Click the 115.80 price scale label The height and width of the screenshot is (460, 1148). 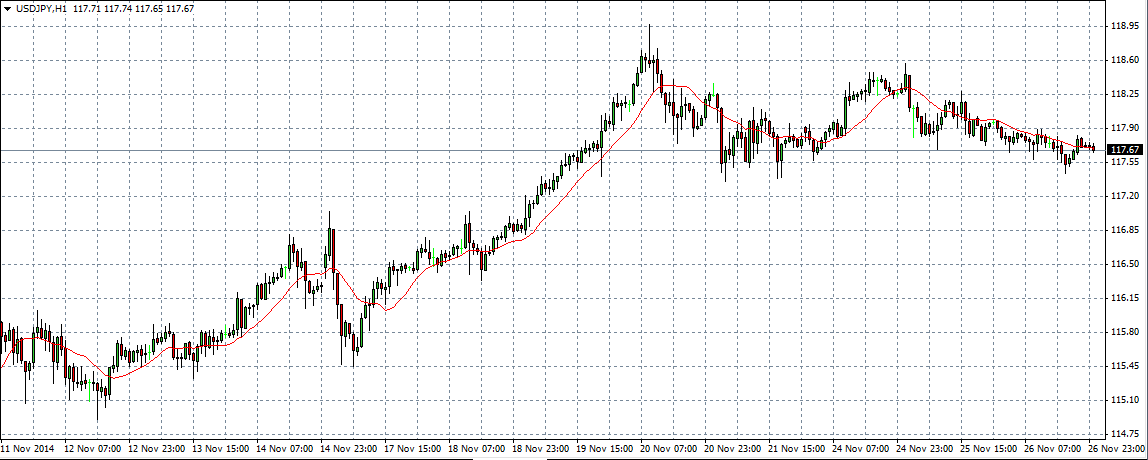pos(1125,332)
